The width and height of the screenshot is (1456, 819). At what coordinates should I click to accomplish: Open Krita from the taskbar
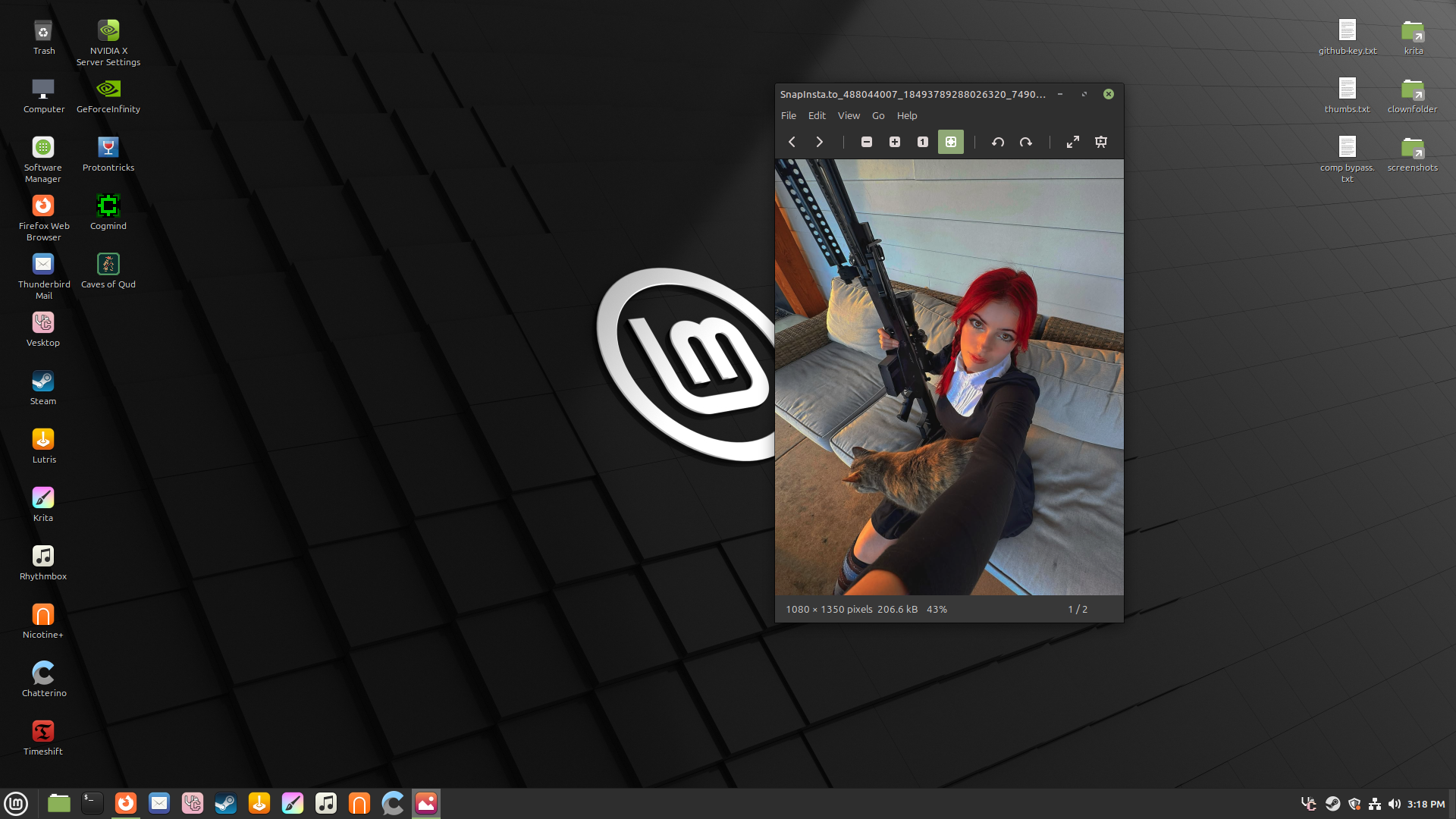coord(293,803)
